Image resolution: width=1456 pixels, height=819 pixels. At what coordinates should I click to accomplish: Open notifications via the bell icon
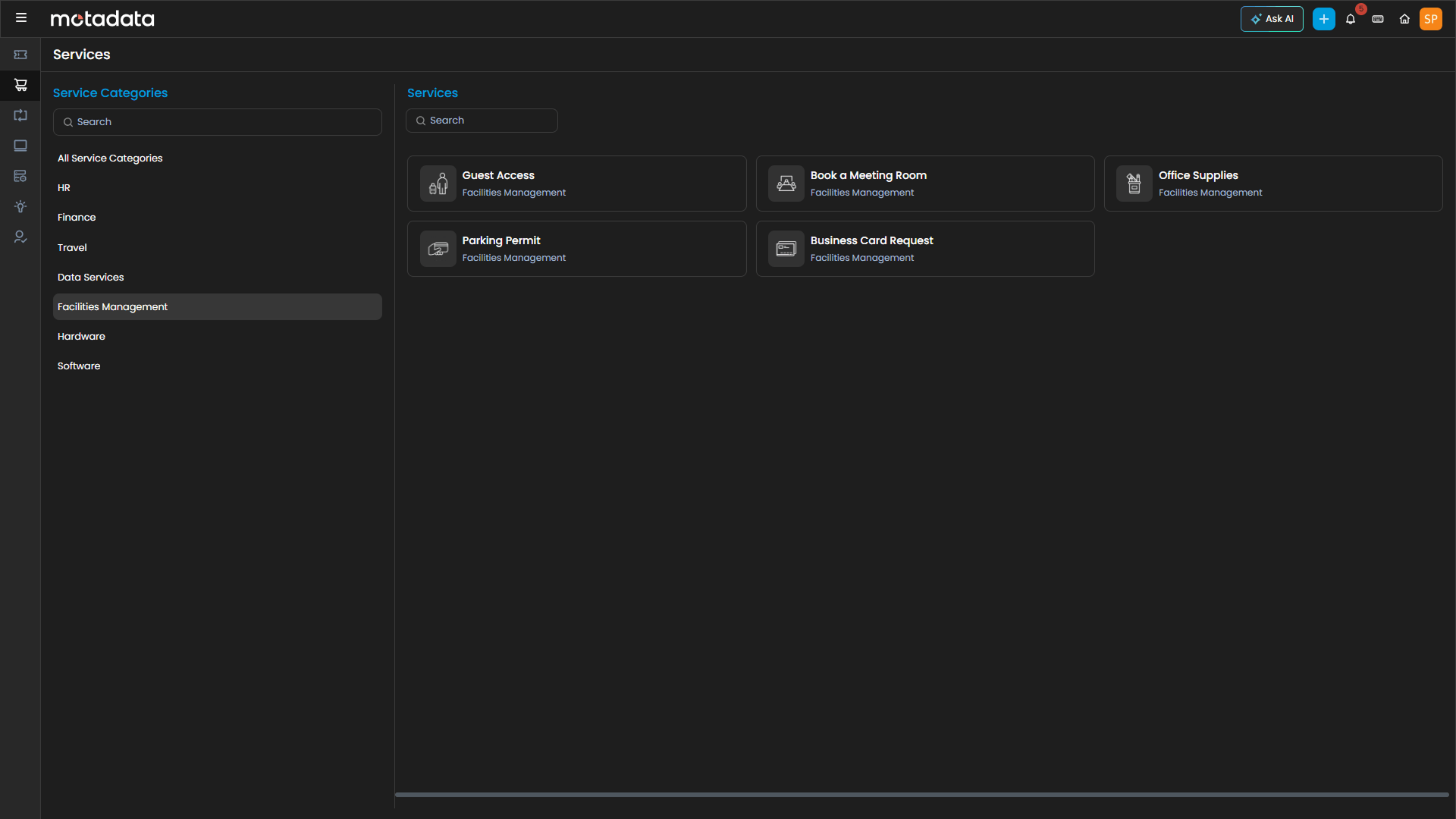point(1351,19)
